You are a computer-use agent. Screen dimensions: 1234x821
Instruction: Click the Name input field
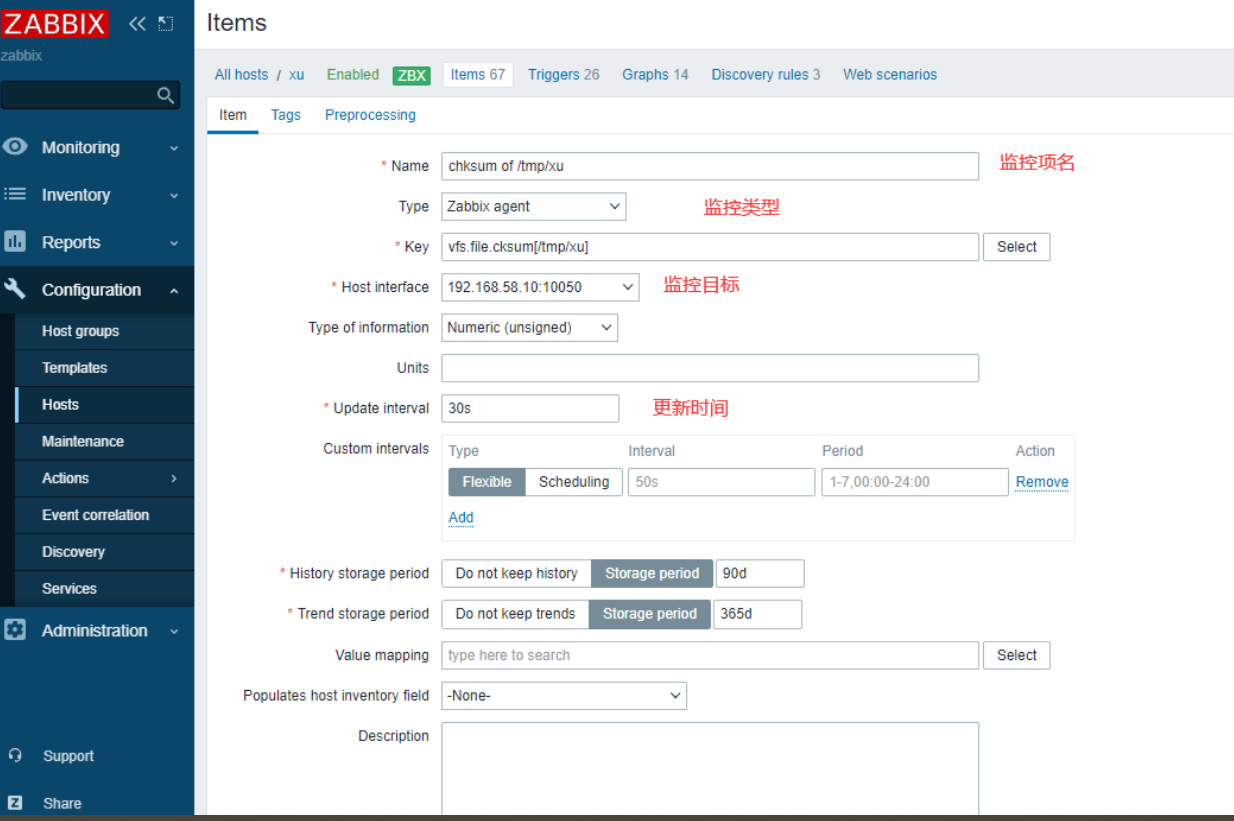point(710,166)
